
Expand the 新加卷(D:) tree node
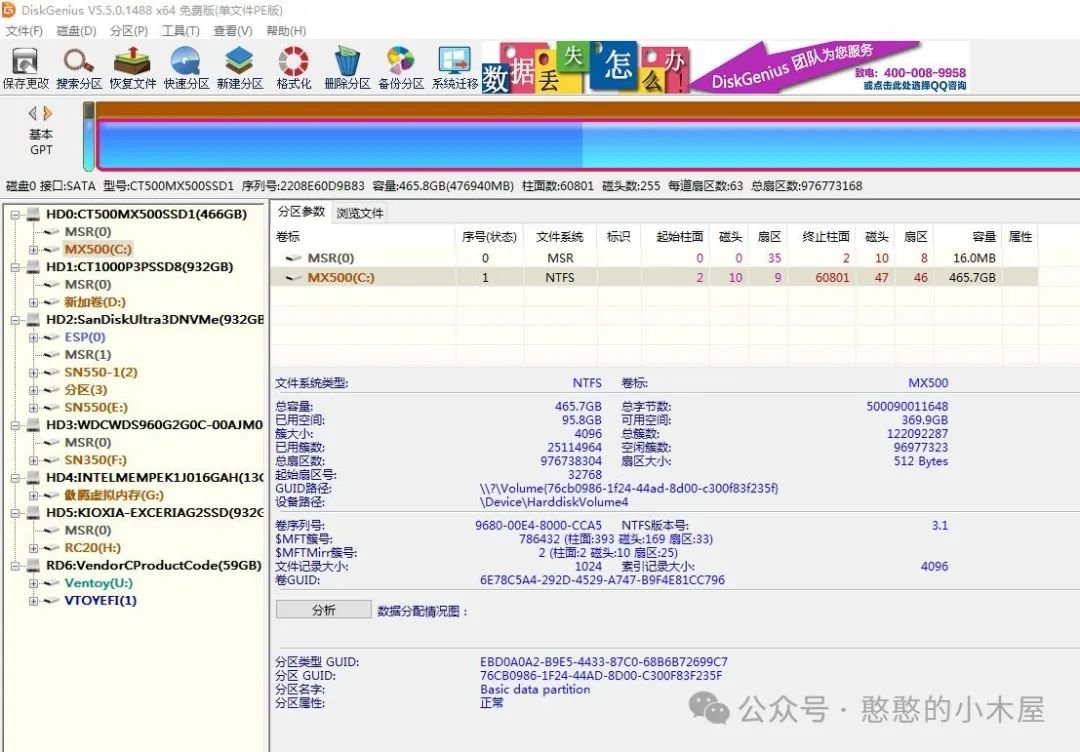(x=34, y=302)
